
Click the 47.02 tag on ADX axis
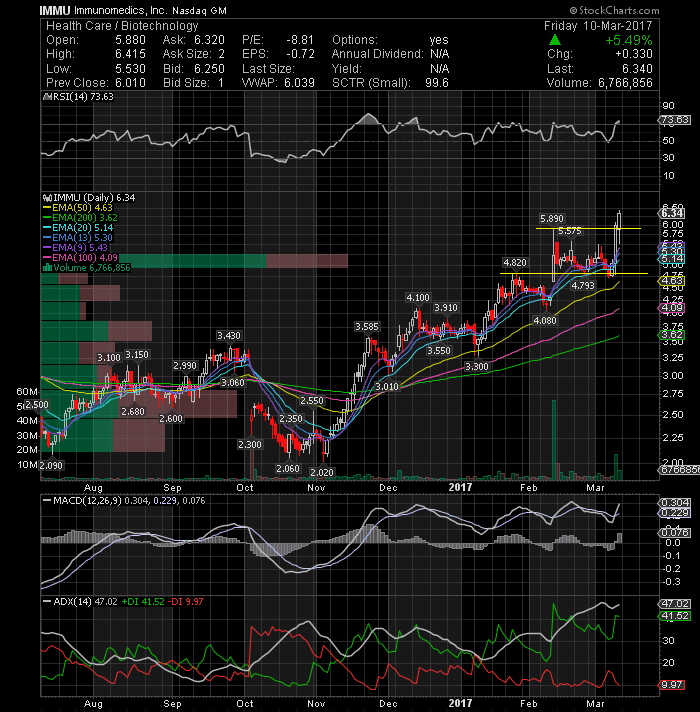click(675, 603)
